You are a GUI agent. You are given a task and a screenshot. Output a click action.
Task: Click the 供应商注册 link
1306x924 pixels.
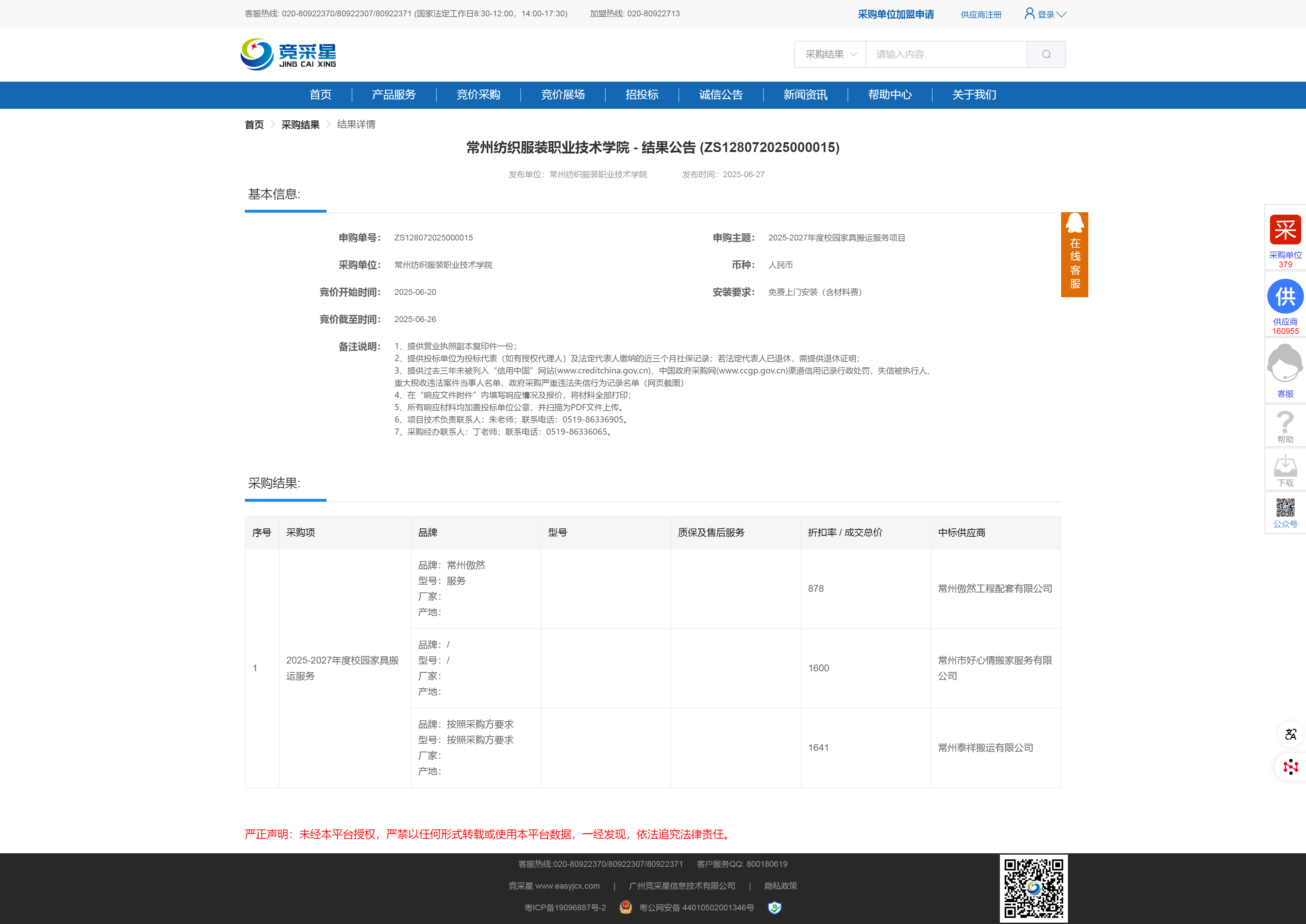(x=981, y=14)
